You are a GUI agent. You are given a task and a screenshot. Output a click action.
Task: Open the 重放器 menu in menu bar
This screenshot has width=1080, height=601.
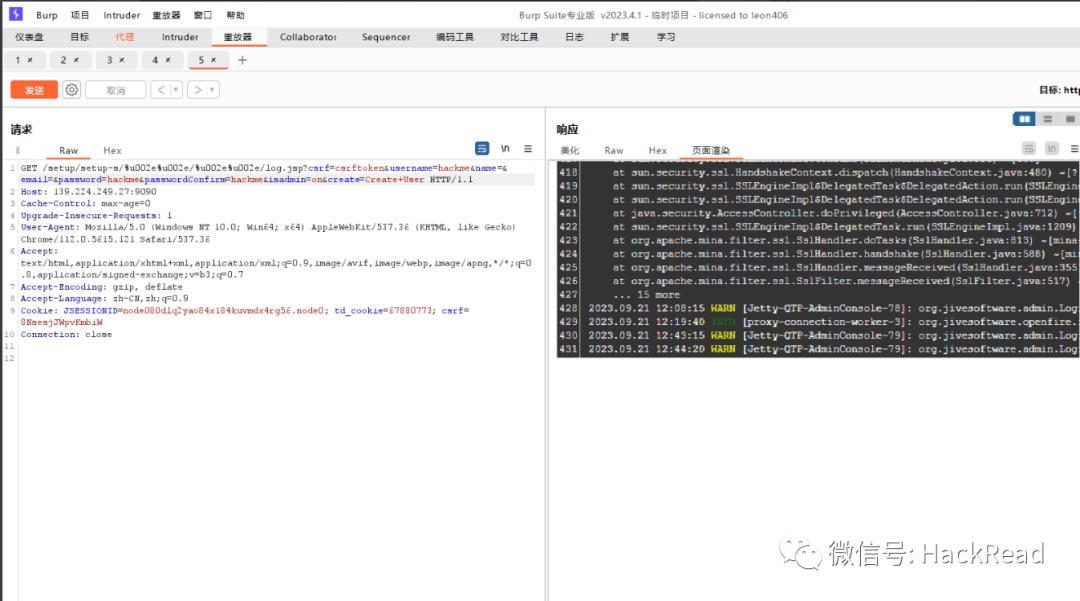(166, 14)
